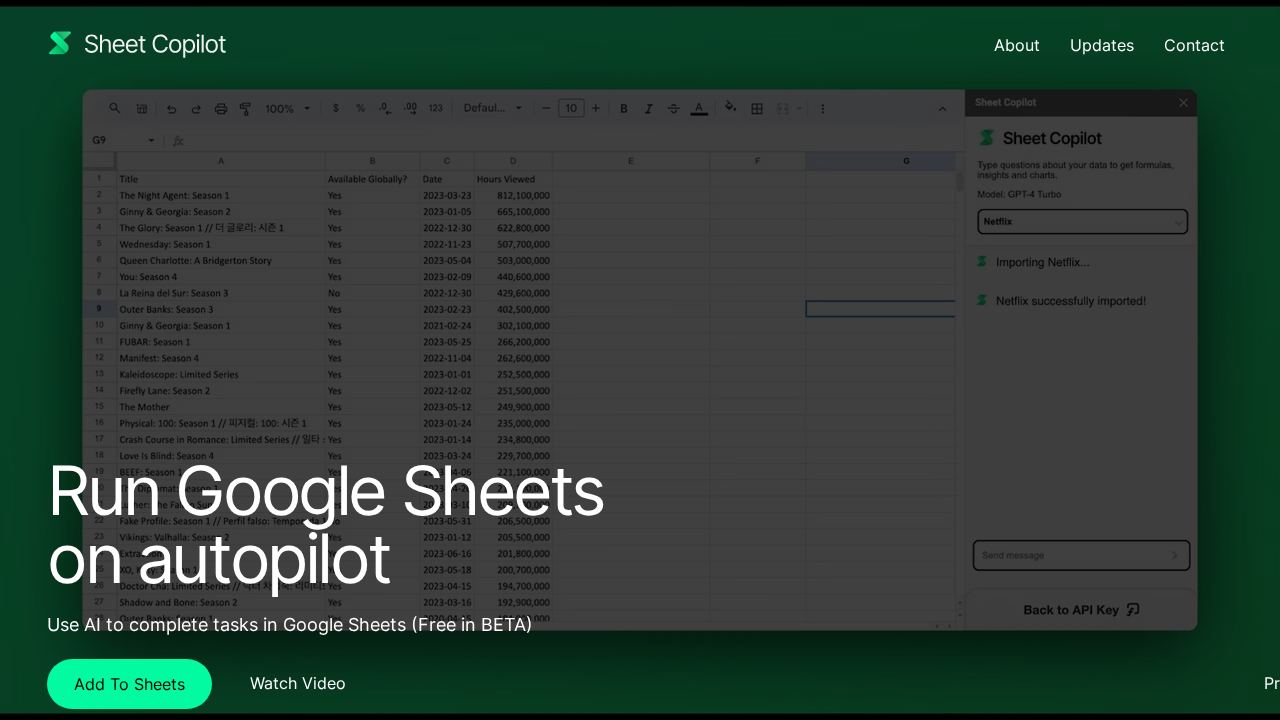Viewport: 1280px width, 720px height.
Task: Click the Add To Sheets button
Action: click(129, 684)
